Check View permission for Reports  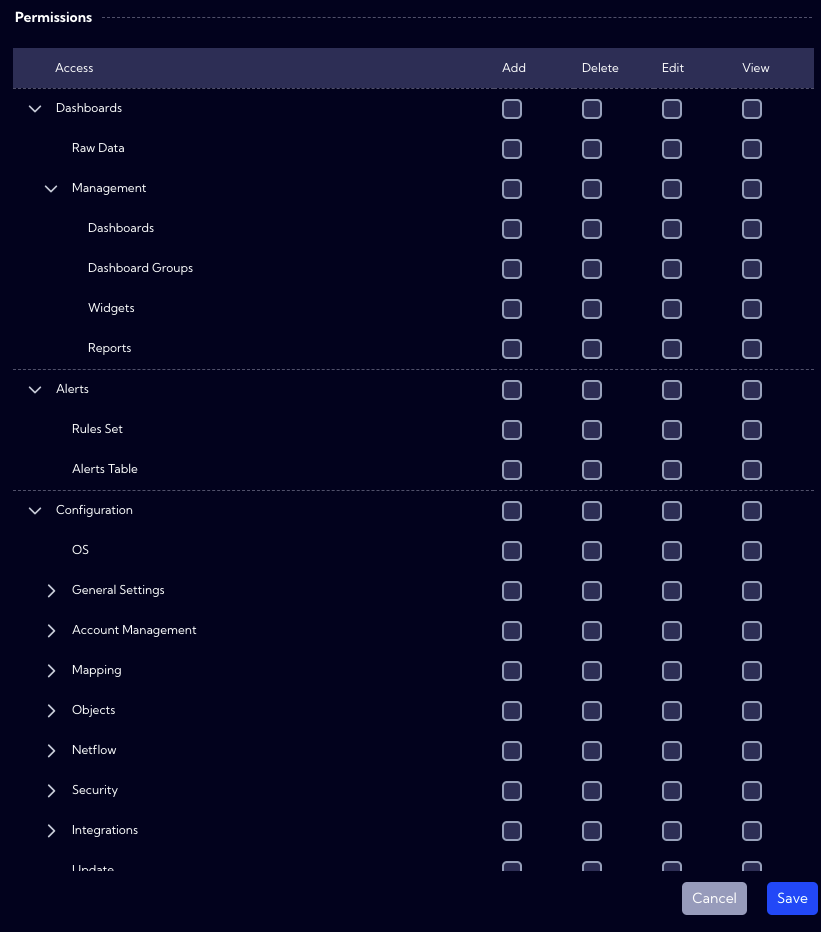(x=752, y=349)
